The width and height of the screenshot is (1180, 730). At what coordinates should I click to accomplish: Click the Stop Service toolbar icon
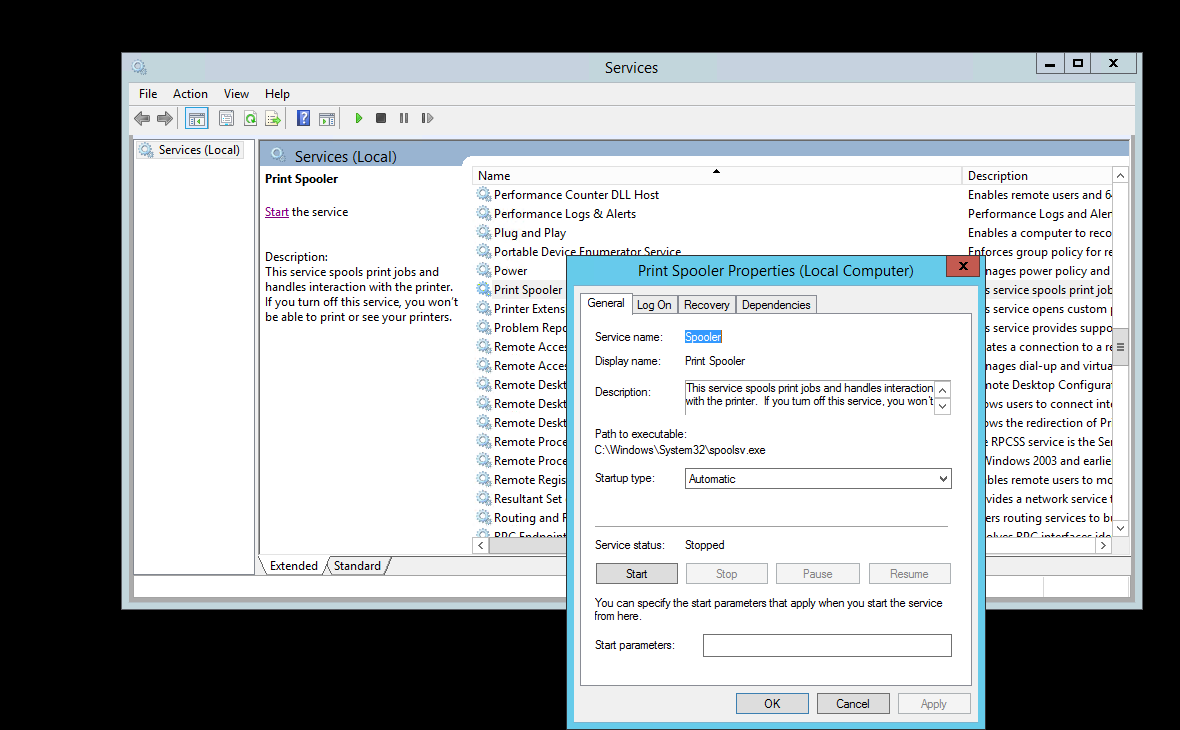[x=381, y=118]
